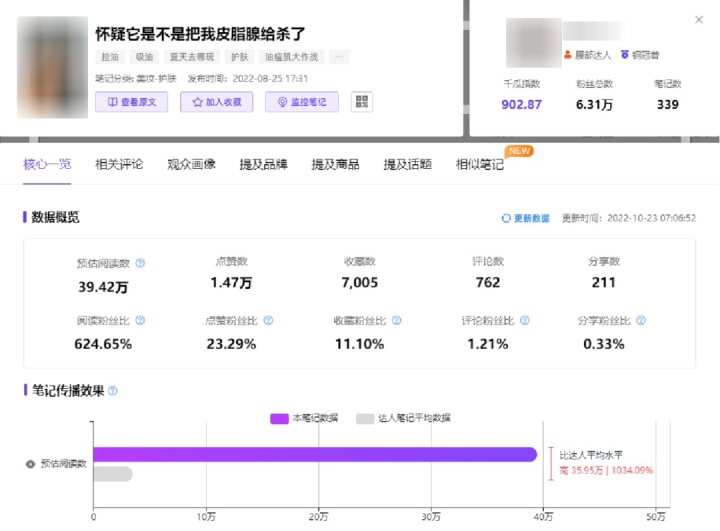This screenshot has height=531, width=720.
Task: Click the 阅读粉丝比 value 624.65%
Action: coord(103,344)
